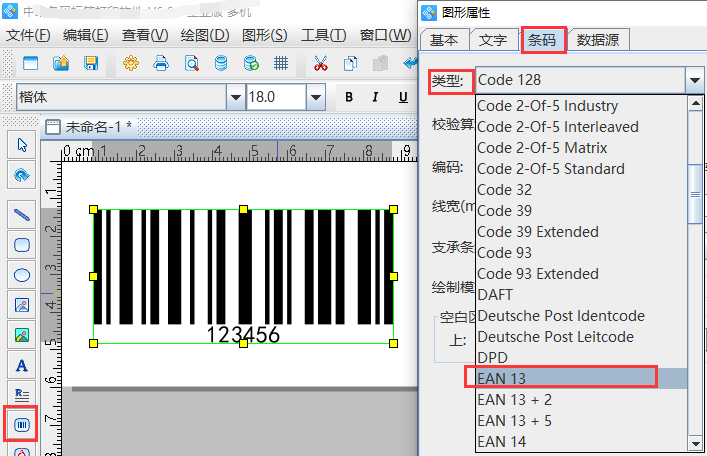
Task: Select the ellipse drawing tool
Action: tap(22, 275)
